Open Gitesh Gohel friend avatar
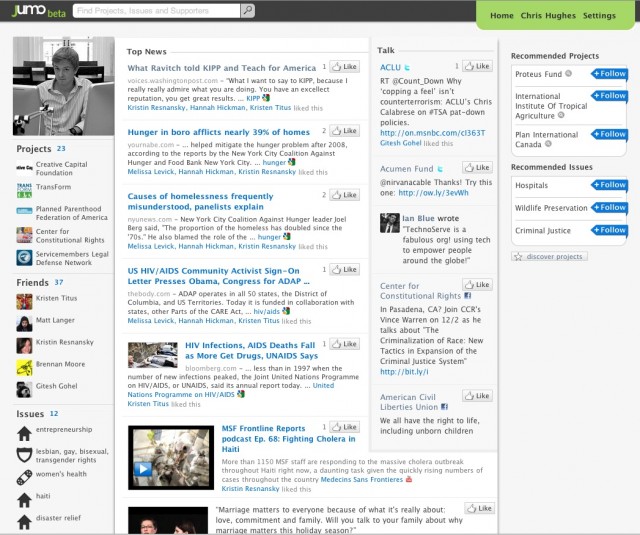Image resolution: width=640 pixels, height=535 pixels. (24, 390)
